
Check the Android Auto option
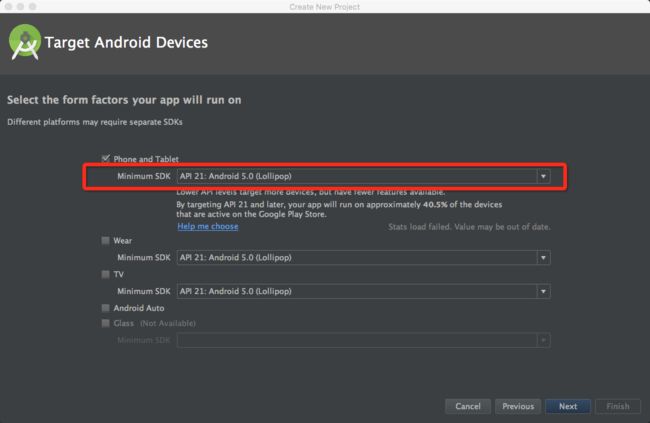(106, 308)
